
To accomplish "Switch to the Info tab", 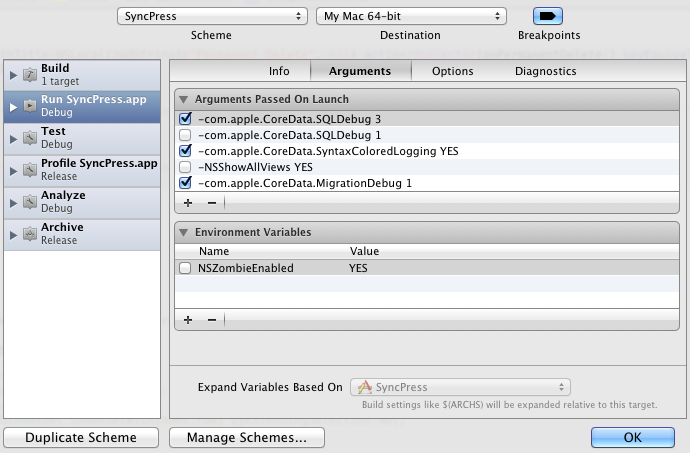I will (279, 71).
